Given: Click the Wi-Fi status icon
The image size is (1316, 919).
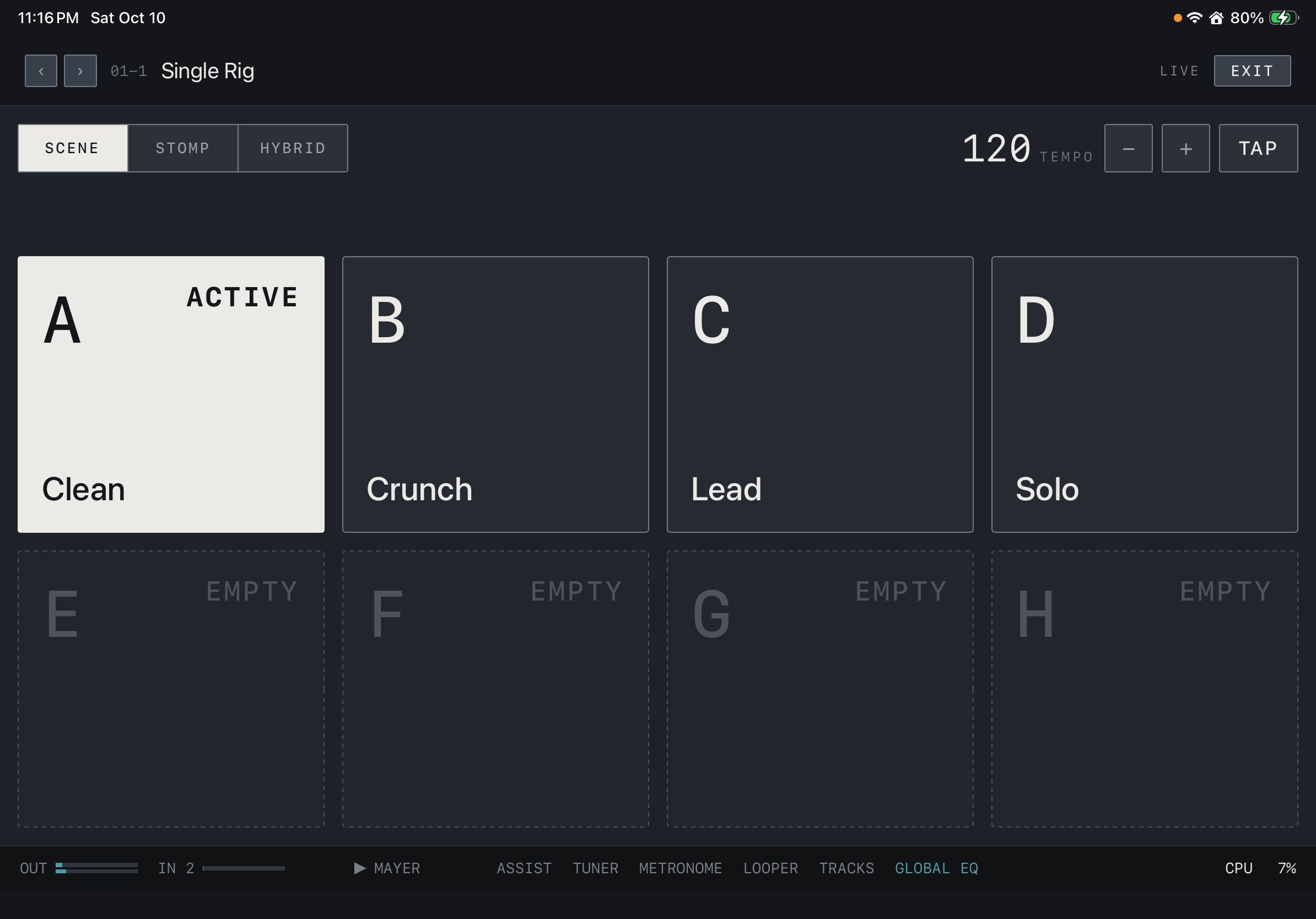Looking at the screenshot, I should [1195, 18].
